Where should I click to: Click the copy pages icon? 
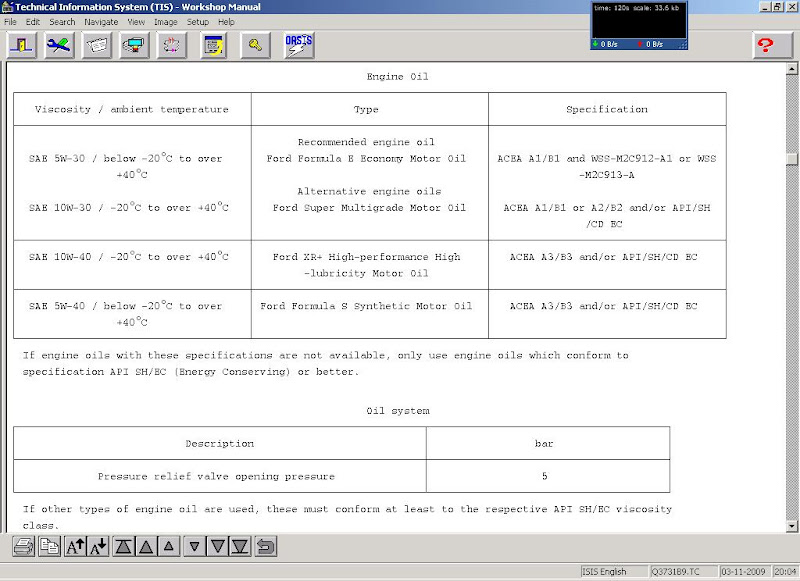49,547
